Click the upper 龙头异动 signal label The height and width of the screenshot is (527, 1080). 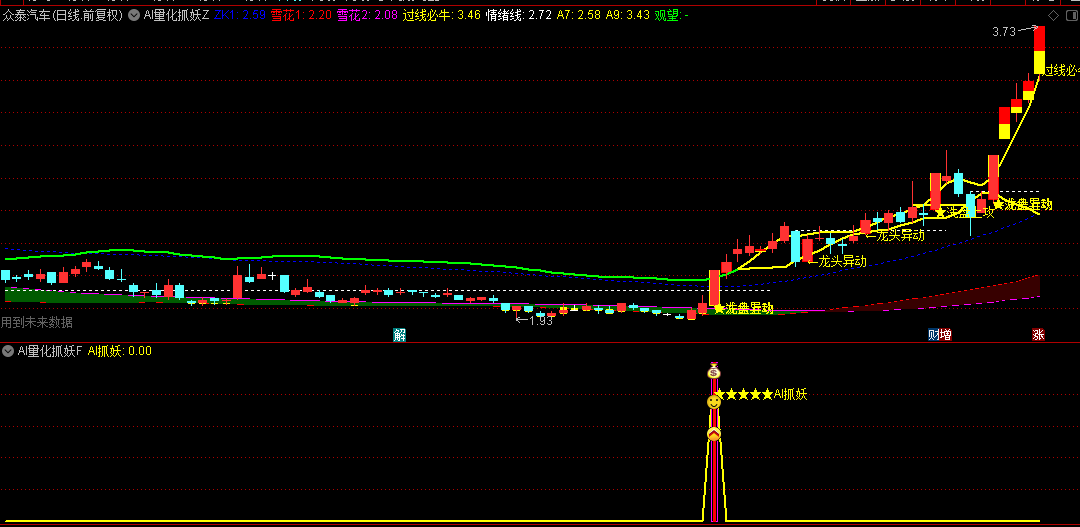900,236
